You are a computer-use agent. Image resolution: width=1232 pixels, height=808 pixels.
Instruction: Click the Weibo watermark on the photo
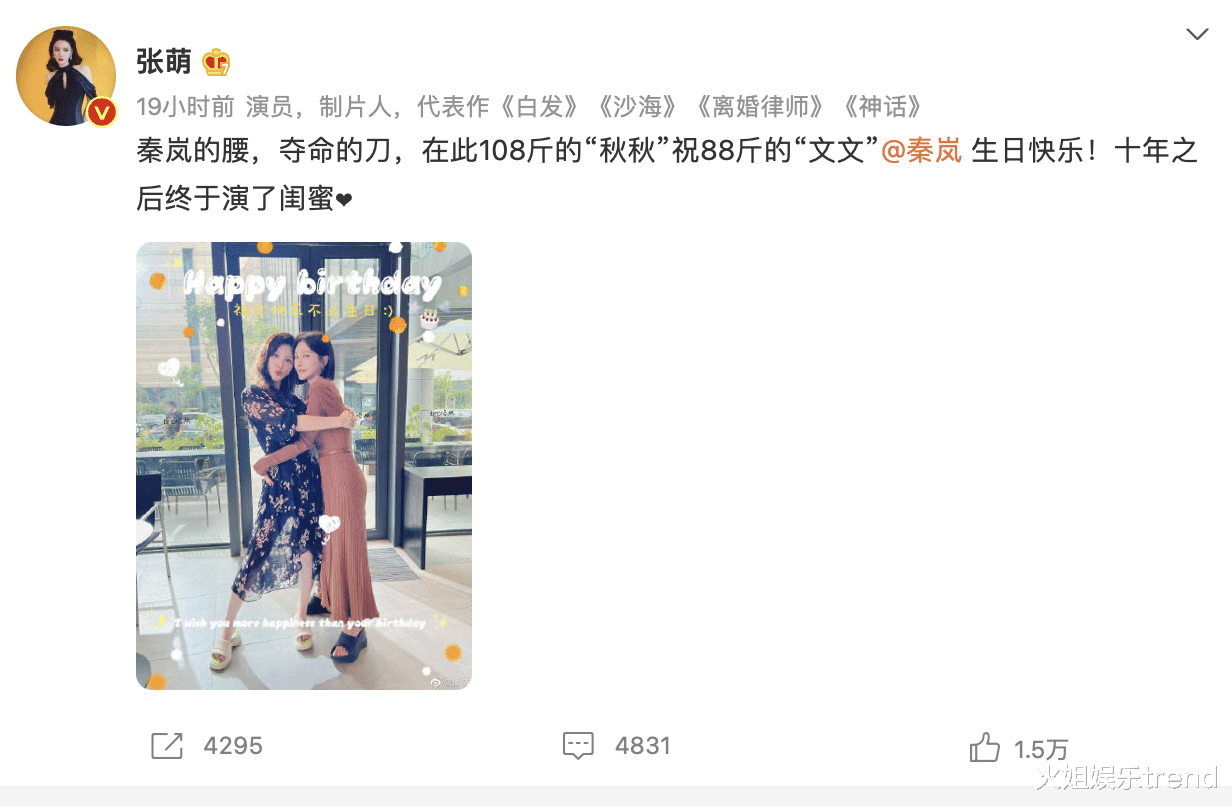click(447, 680)
